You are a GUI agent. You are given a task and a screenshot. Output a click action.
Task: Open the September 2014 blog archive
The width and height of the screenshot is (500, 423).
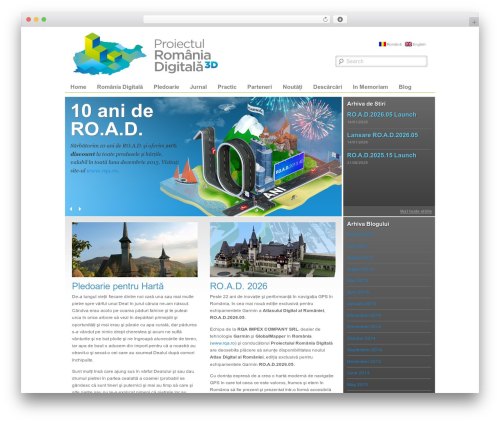[x=364, y=350]
